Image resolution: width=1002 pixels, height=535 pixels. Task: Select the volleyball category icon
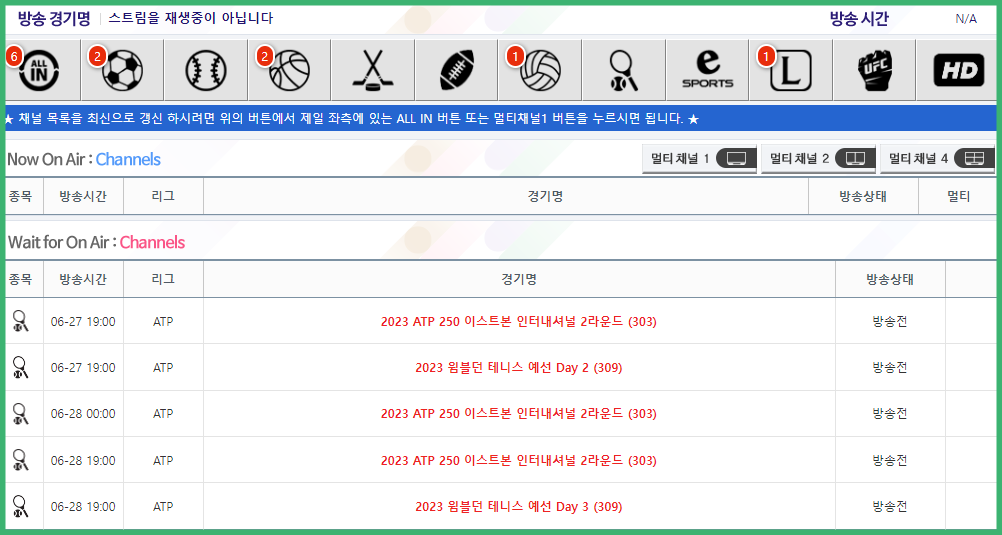(x=540, y=70)
